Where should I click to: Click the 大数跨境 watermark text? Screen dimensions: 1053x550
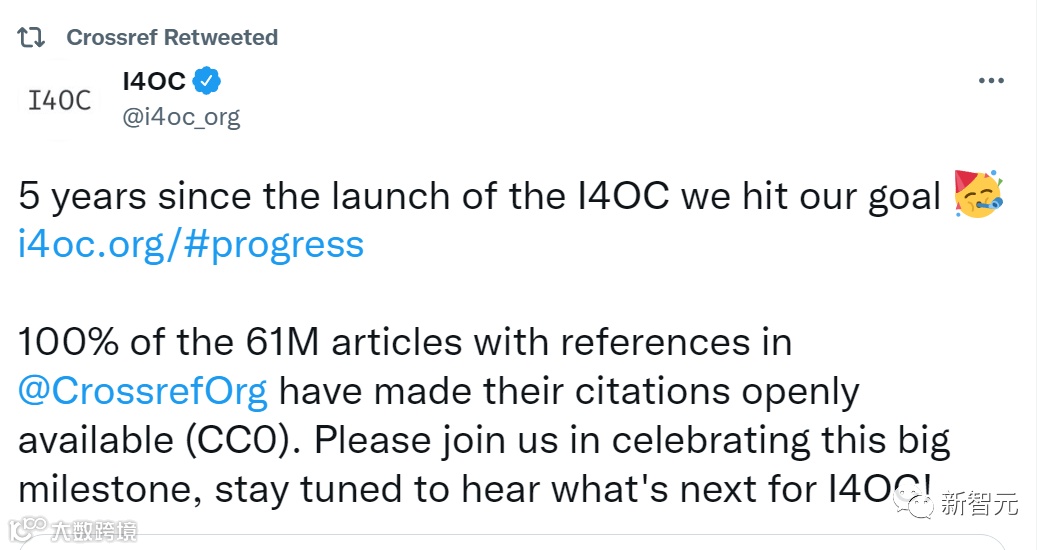[96, 530]
